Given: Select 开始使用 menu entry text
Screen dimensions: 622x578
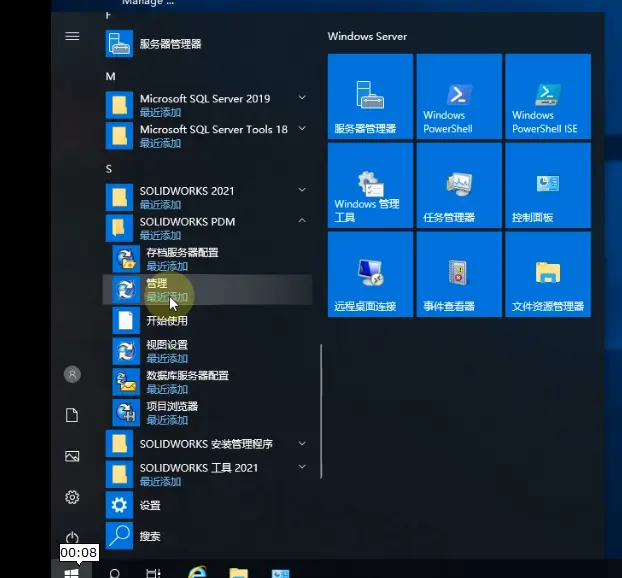Looking at the screenshot, I should 167,321.
